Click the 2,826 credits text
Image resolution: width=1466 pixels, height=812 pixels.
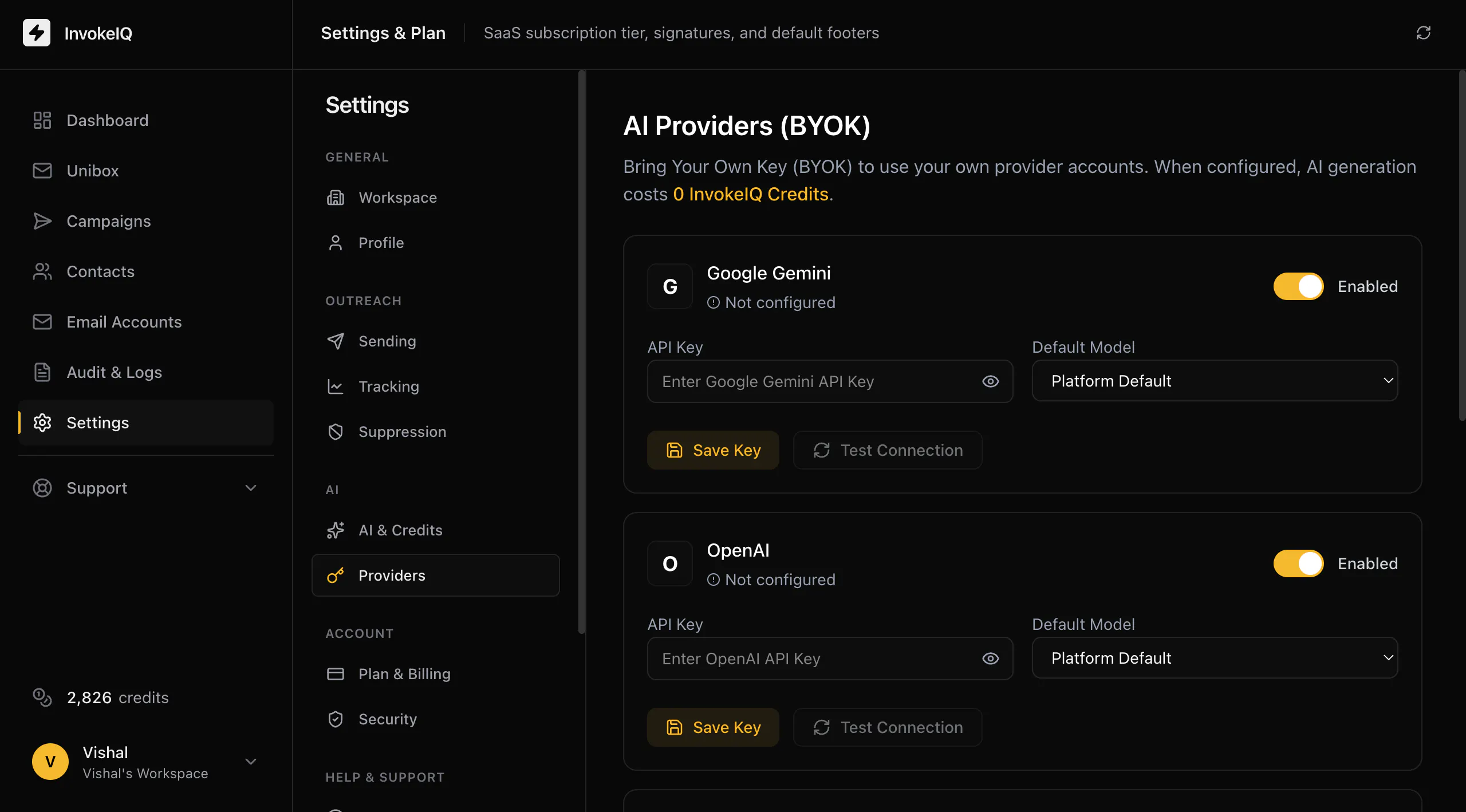(x=118, y=697)
